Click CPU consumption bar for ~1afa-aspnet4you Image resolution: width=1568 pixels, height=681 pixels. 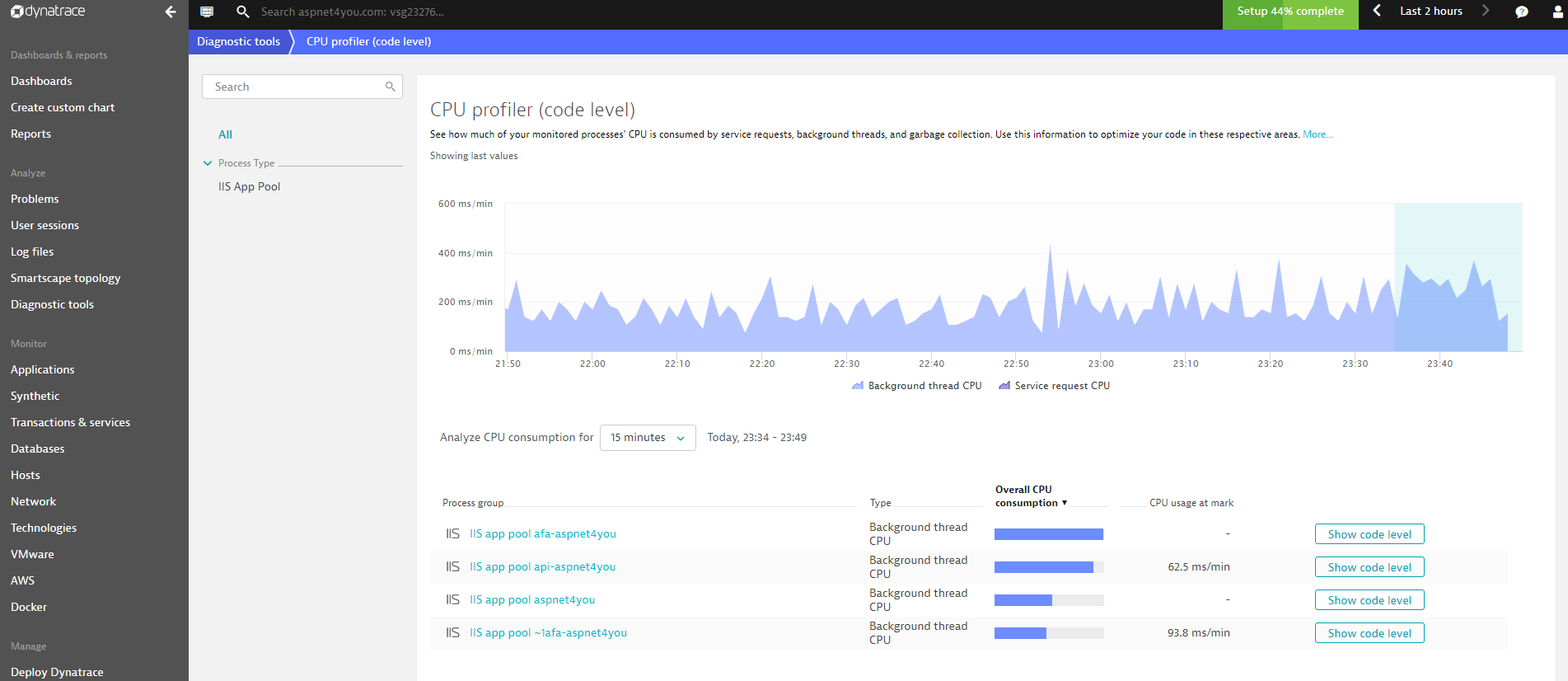tap(1049, 633)
